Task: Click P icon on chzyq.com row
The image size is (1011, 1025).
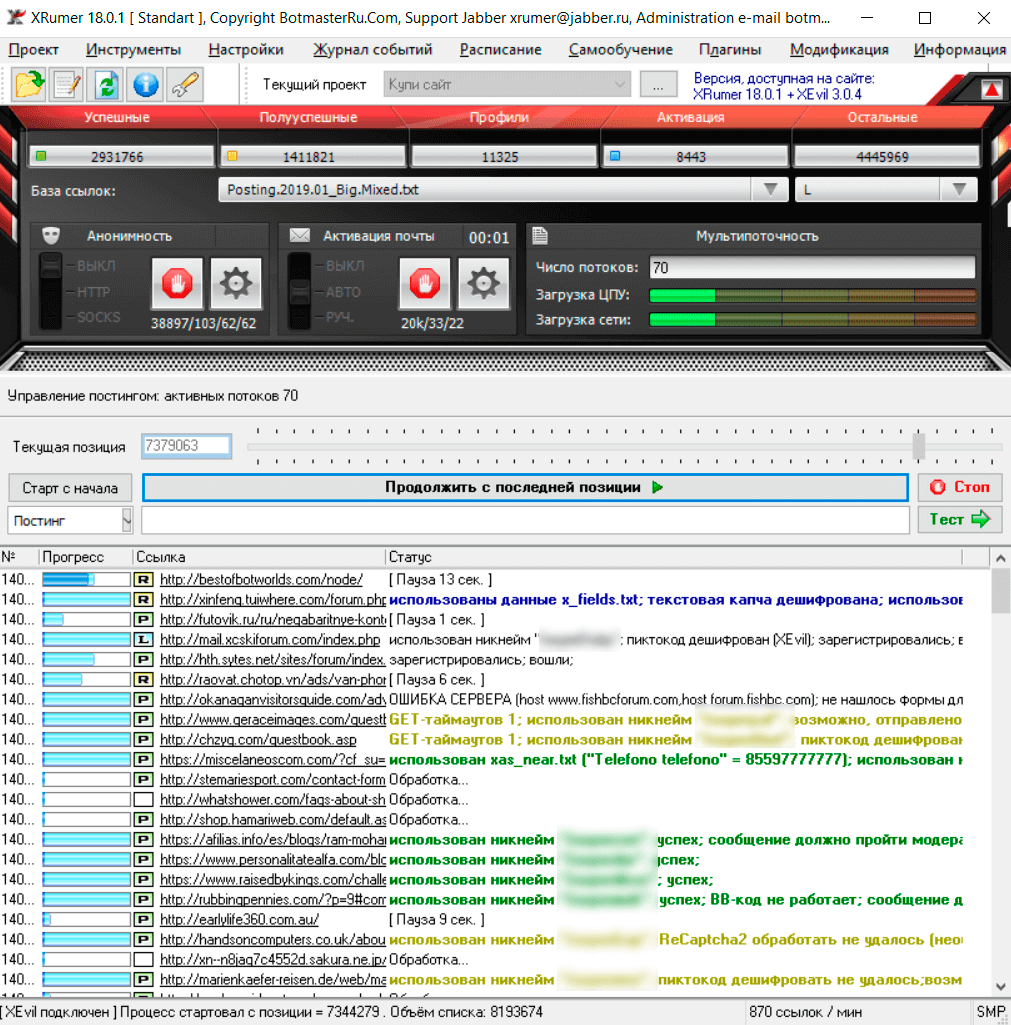Action: point(143,740)
